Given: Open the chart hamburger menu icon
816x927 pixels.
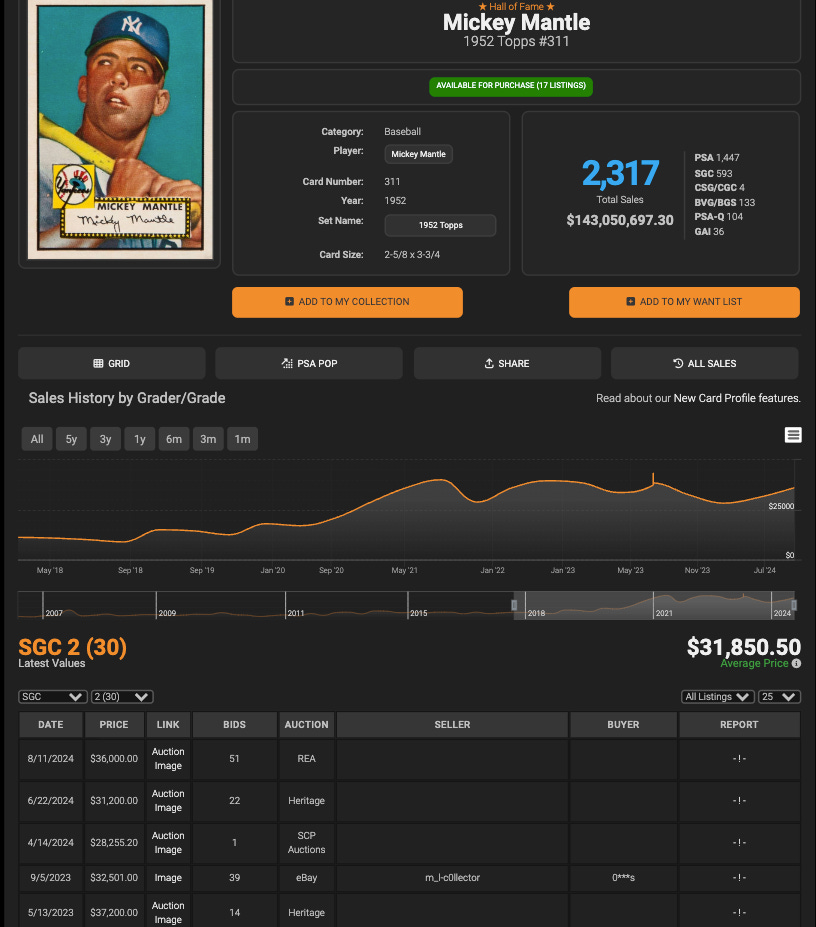Looking at the screenshot, I should [x=793, y=435].
